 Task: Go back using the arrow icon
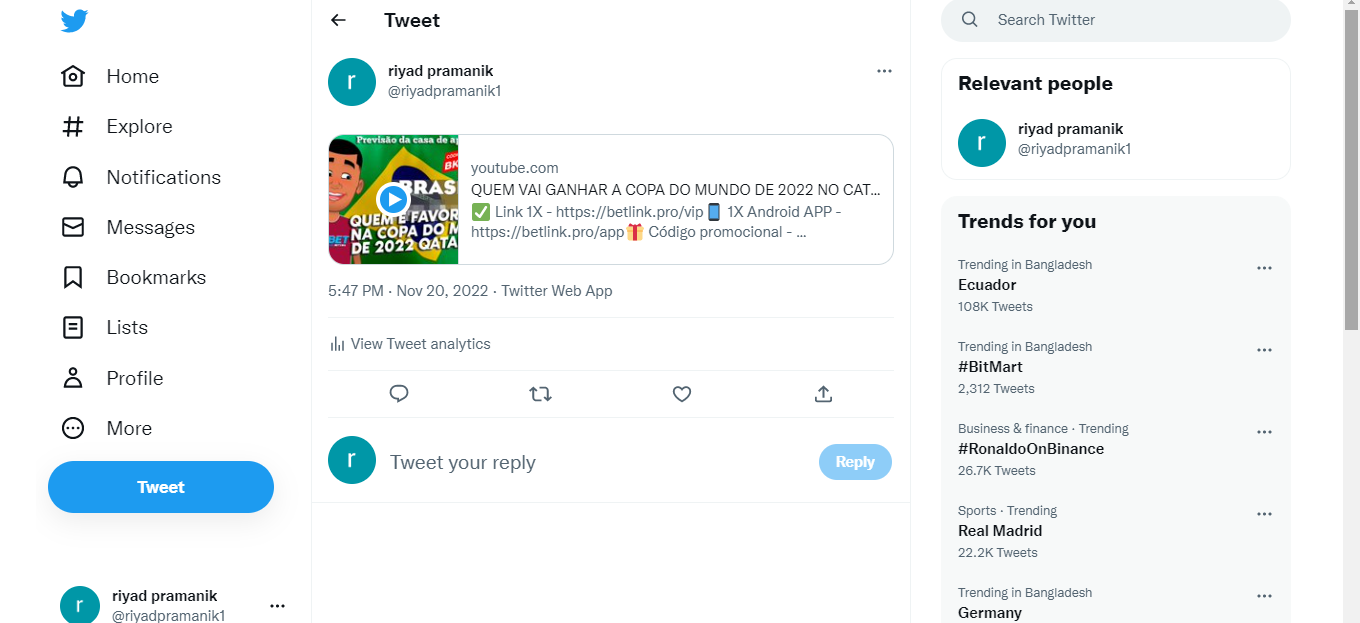click(339, 20)
